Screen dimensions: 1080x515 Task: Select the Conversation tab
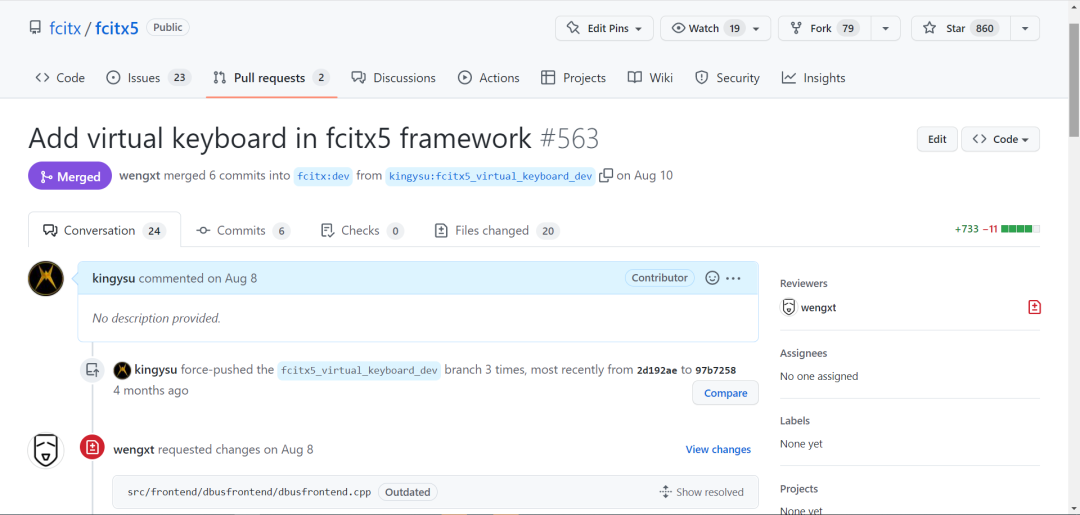point(105,231)
